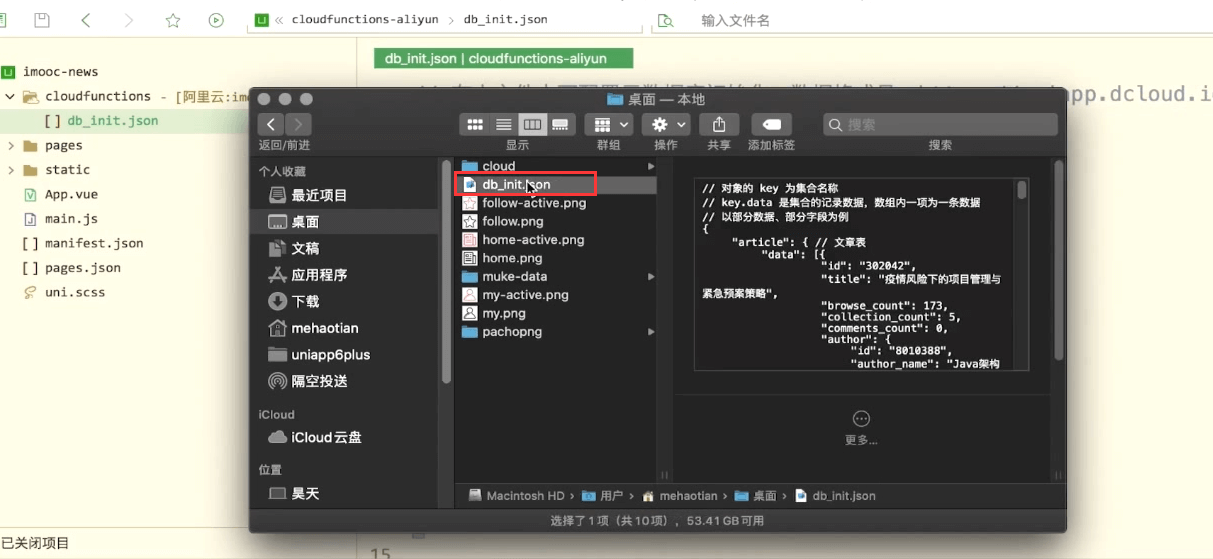Select uniapp6plus folder in Finder sidebar
This screenshot has height=559, width=1213.
pyautogui.click(x=330, y=355)
